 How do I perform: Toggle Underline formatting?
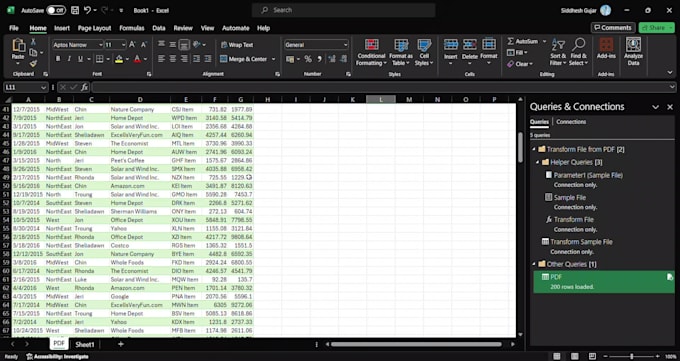(x=80, y=59)
